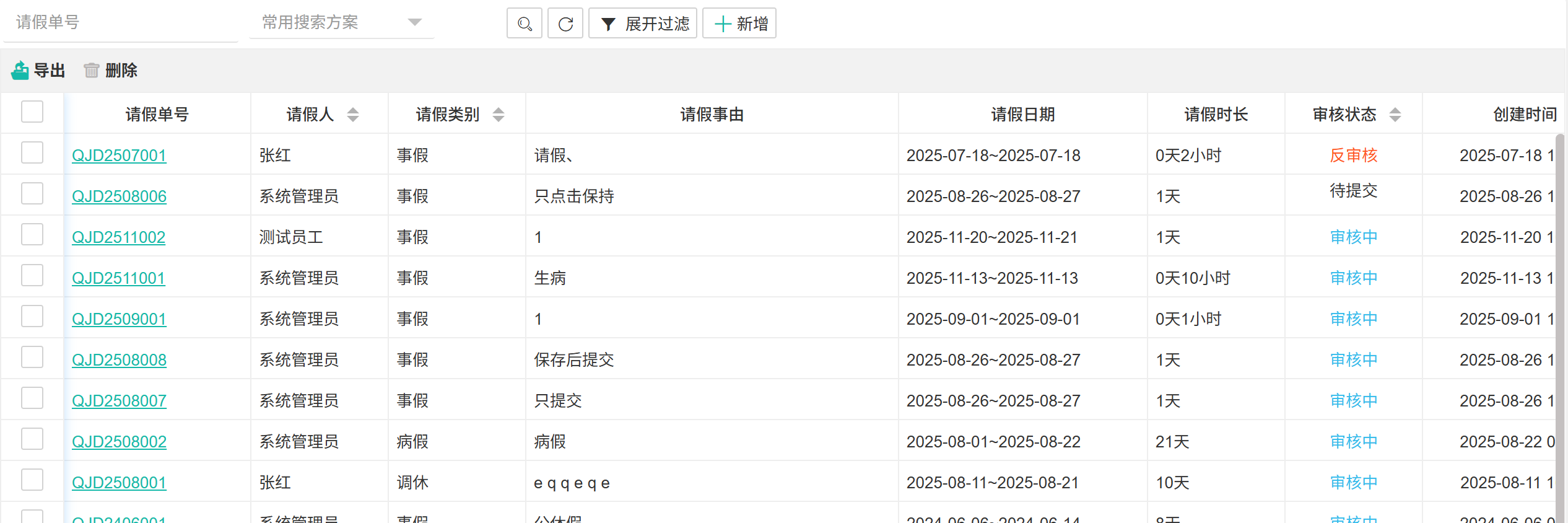This screenshot has height=523, width=1568.
Task: Click the 新增 add button
Action: (739, 24)
